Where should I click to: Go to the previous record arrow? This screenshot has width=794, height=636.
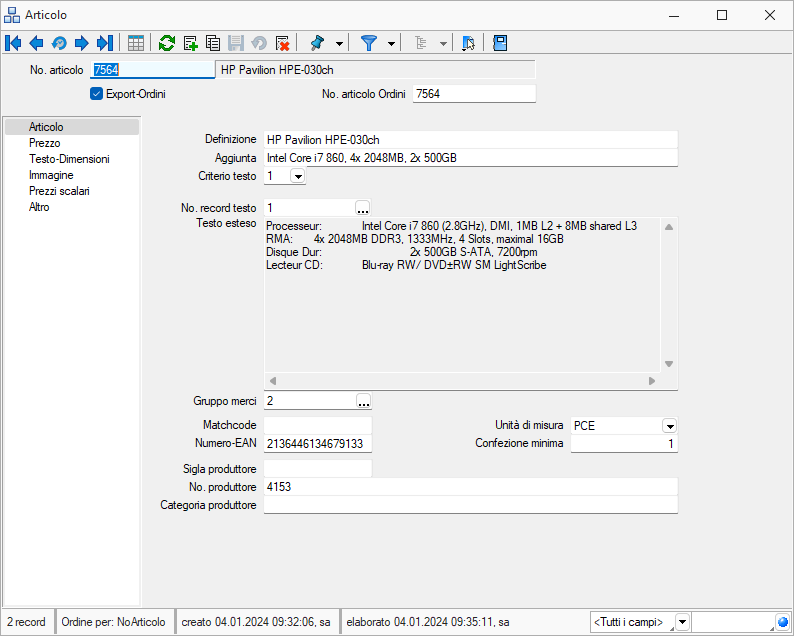click(x=36, y=43)
